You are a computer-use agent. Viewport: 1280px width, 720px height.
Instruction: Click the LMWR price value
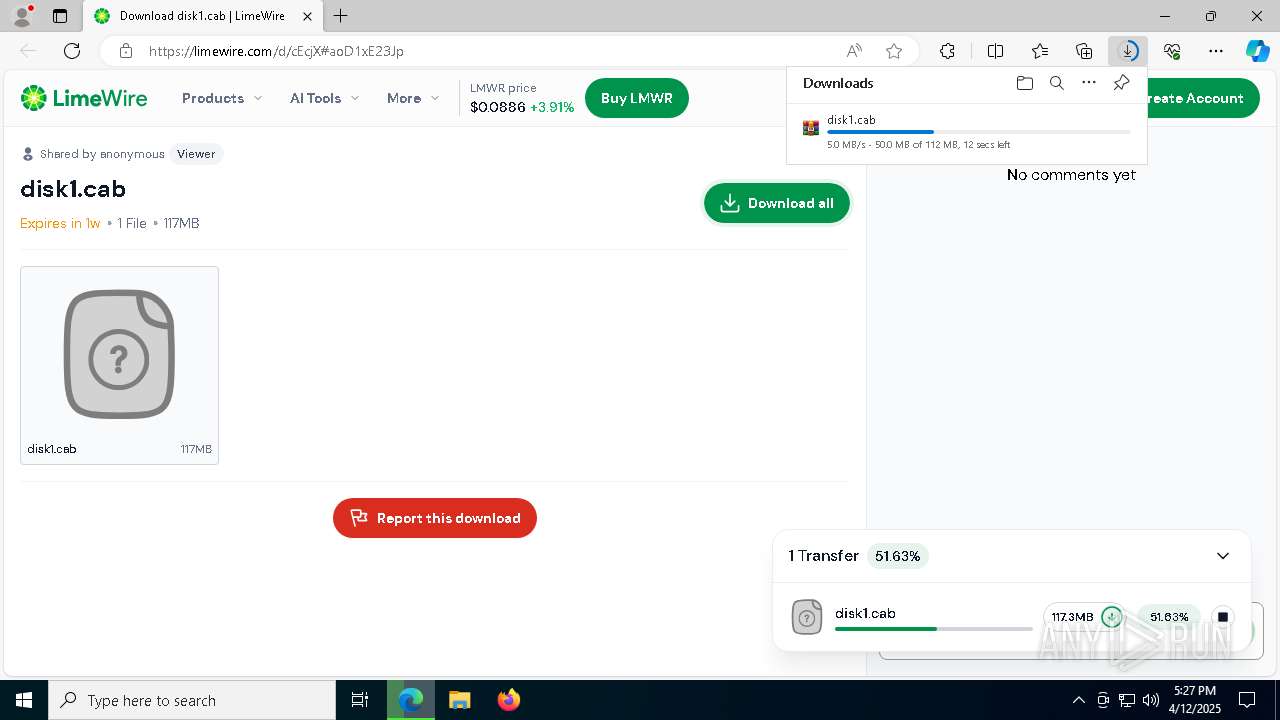tap(498, 107)
